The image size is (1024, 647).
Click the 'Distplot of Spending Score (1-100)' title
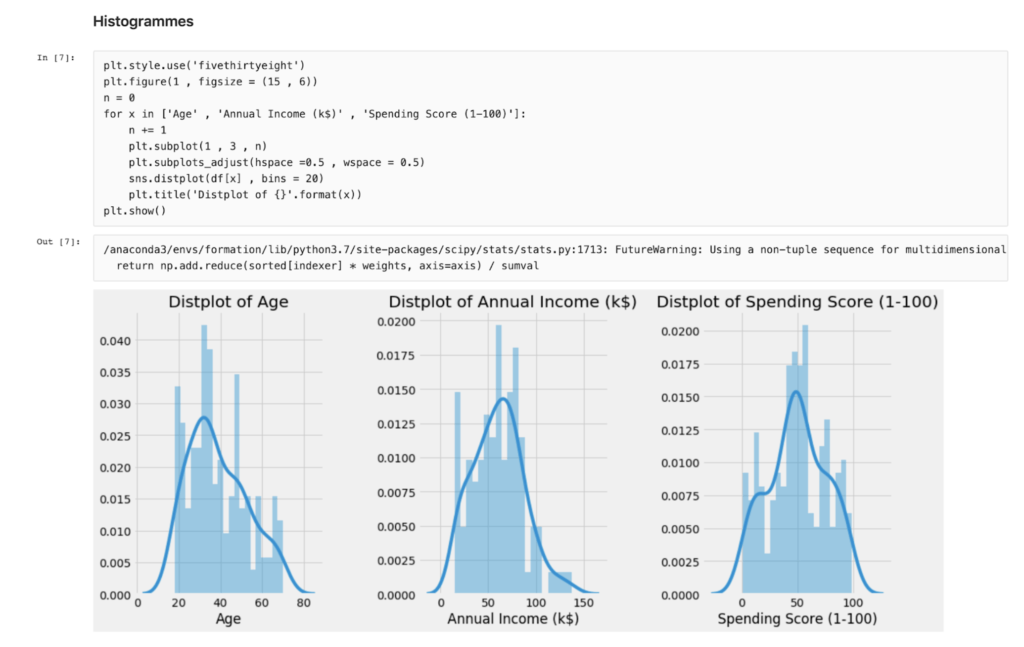click(x=796, y=301)
